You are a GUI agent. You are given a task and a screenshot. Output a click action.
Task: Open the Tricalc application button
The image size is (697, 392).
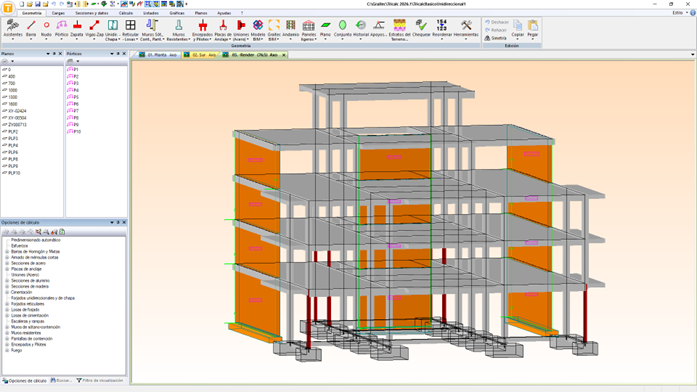tap(8, 7)
